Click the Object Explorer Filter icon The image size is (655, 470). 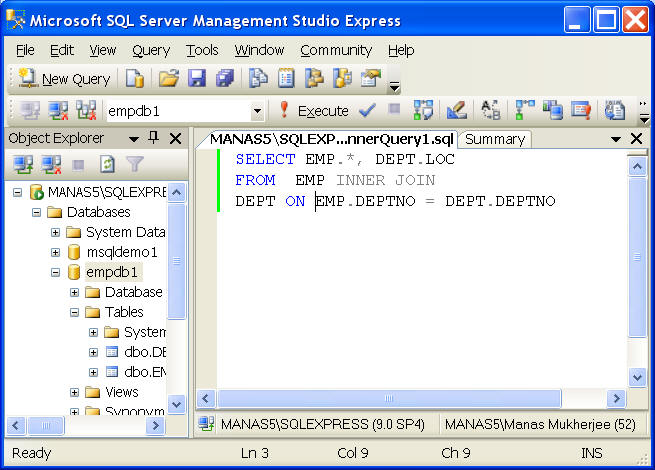(135, 164)
